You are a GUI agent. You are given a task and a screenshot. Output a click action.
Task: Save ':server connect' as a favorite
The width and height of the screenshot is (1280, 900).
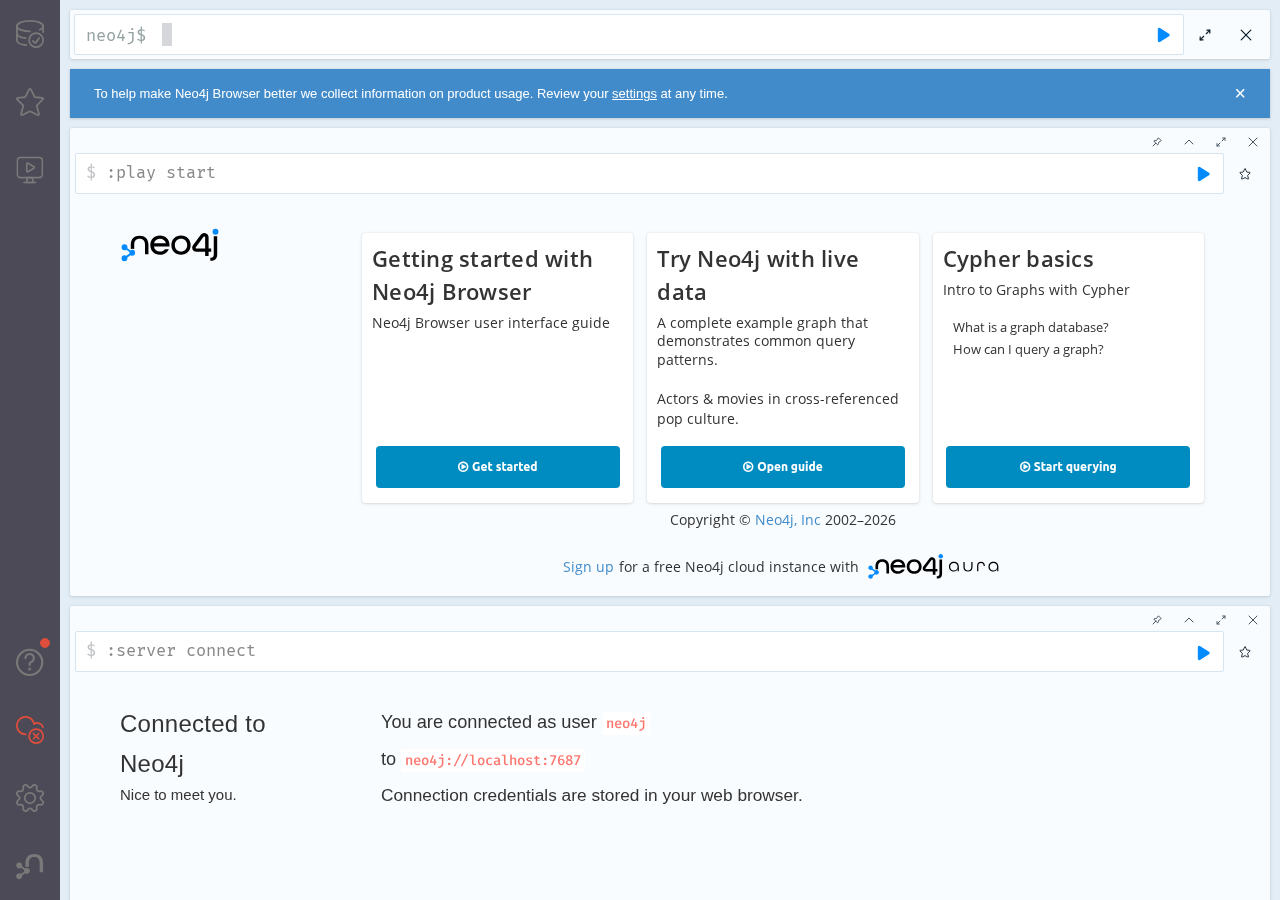click(1245, 652)
